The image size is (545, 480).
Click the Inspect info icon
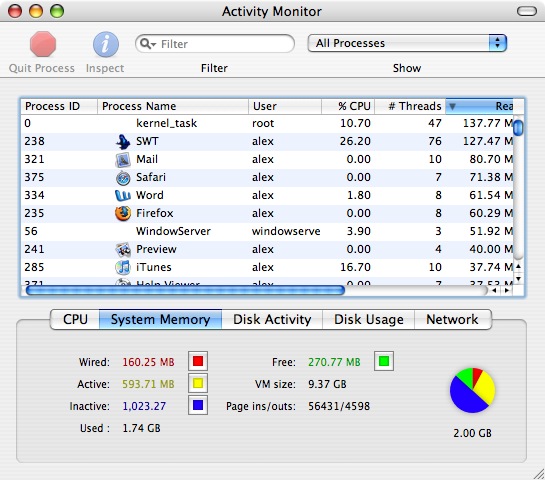point(106,44)
